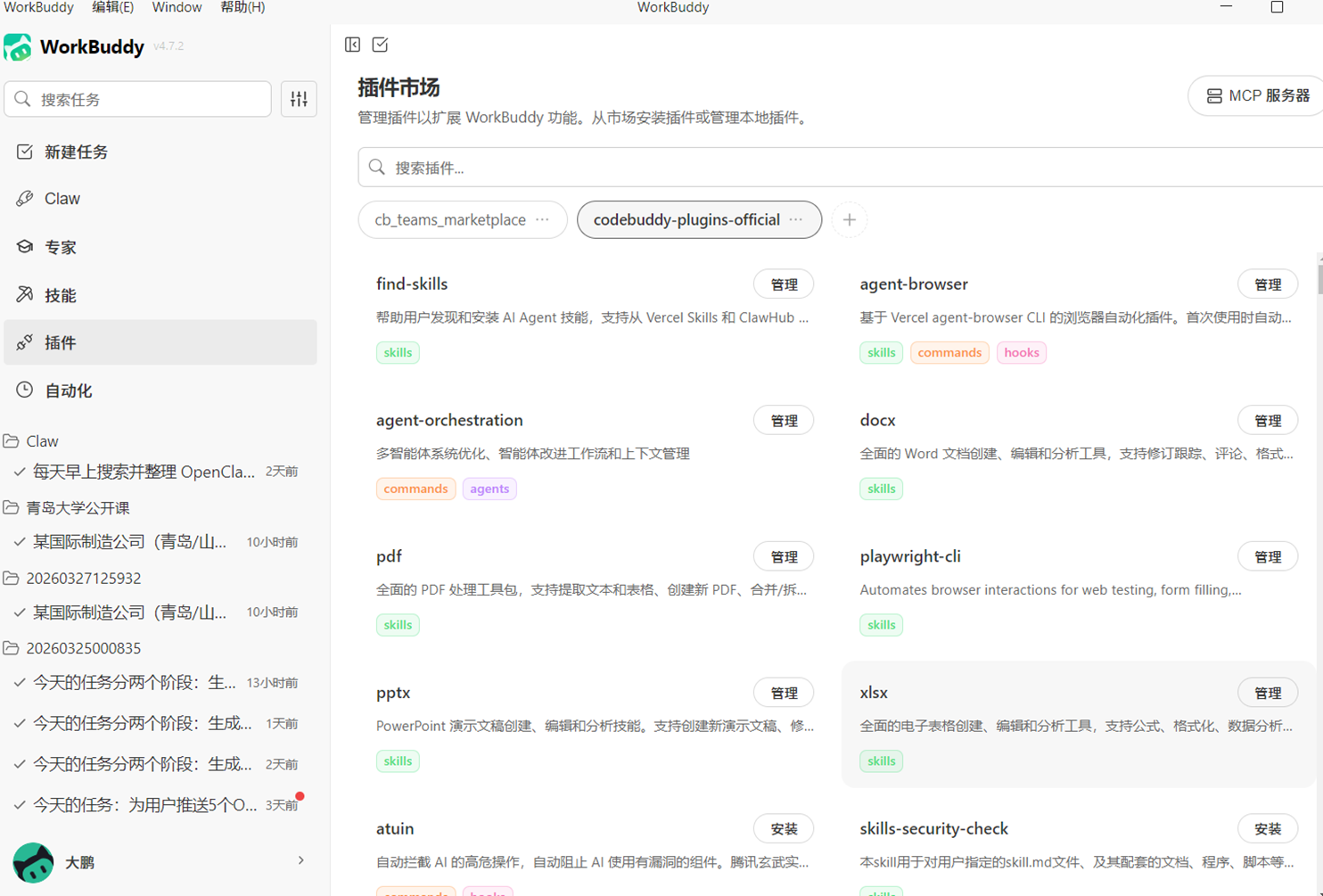This screenshot has width=1323, height=896.
Task: Click the skills tag on the docx card
Action: (881, 489)
